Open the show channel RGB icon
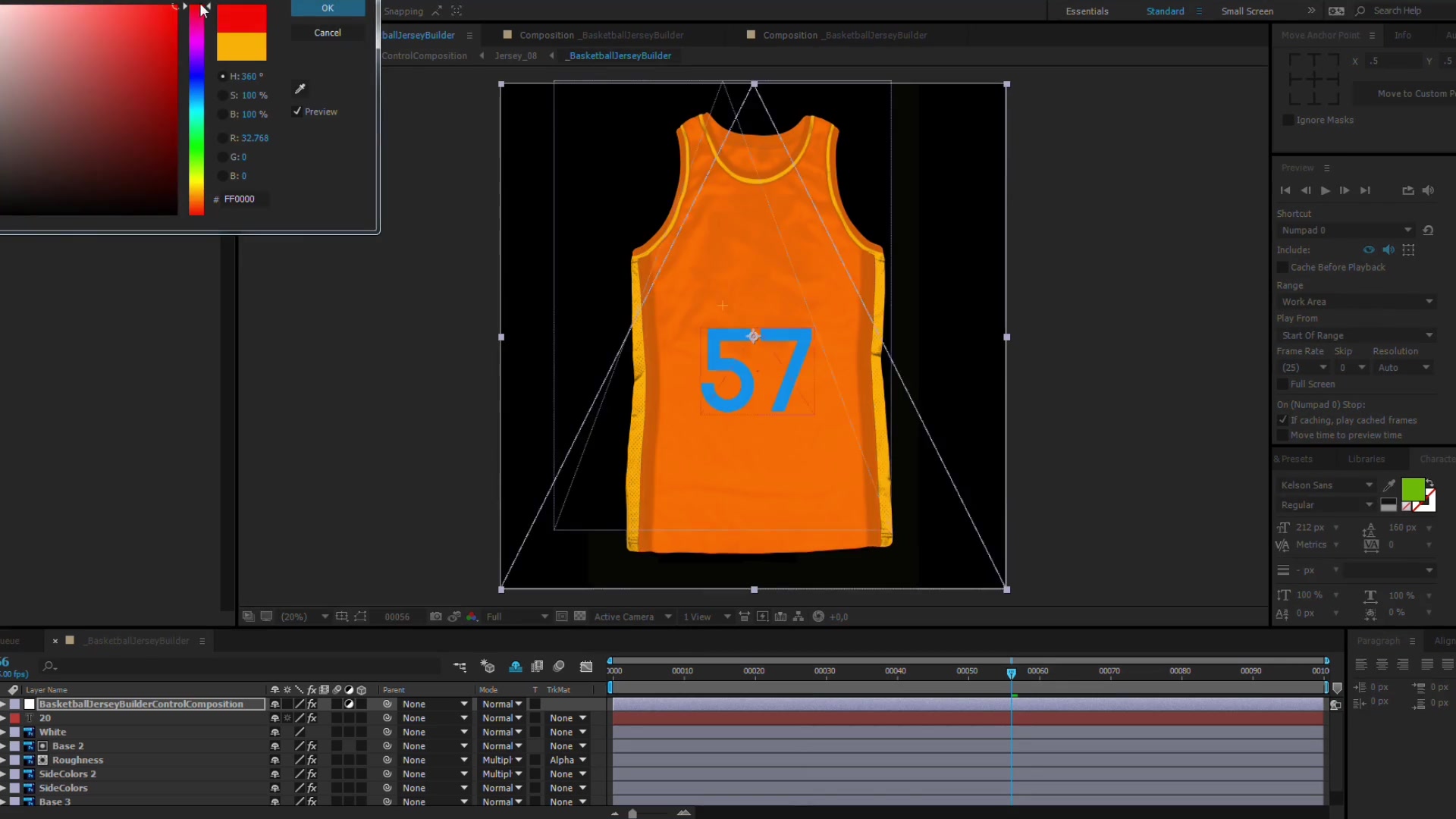1456x819 pixels. tap(472, 617)
